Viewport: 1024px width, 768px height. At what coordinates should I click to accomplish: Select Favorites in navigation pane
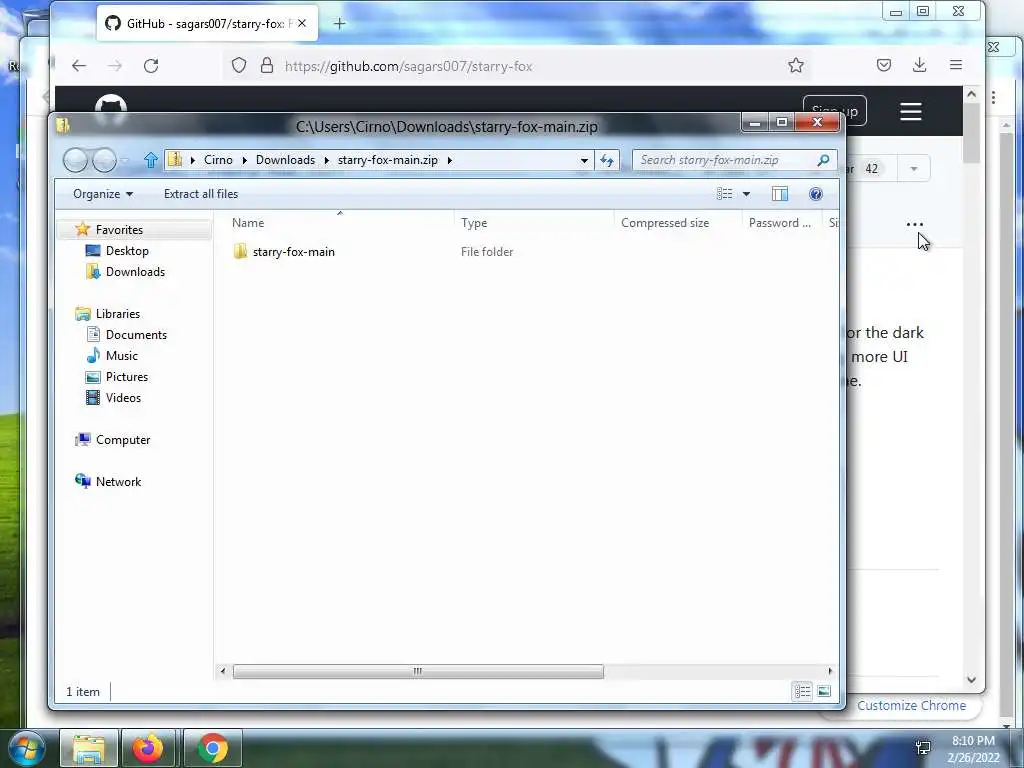click(x=119, y=230)
